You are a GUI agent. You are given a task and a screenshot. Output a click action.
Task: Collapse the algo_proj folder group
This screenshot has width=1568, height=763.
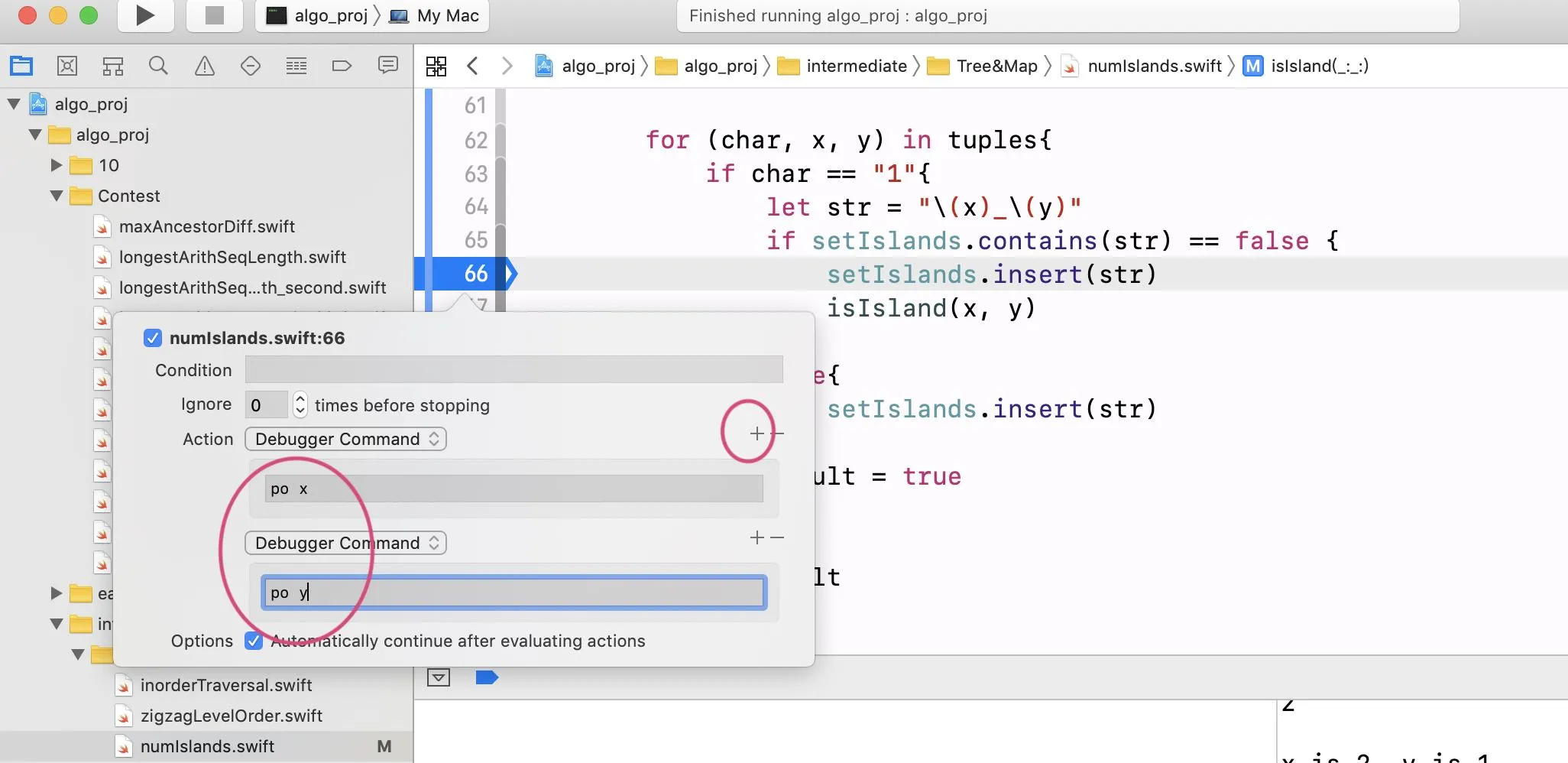[x=35, y=135]
